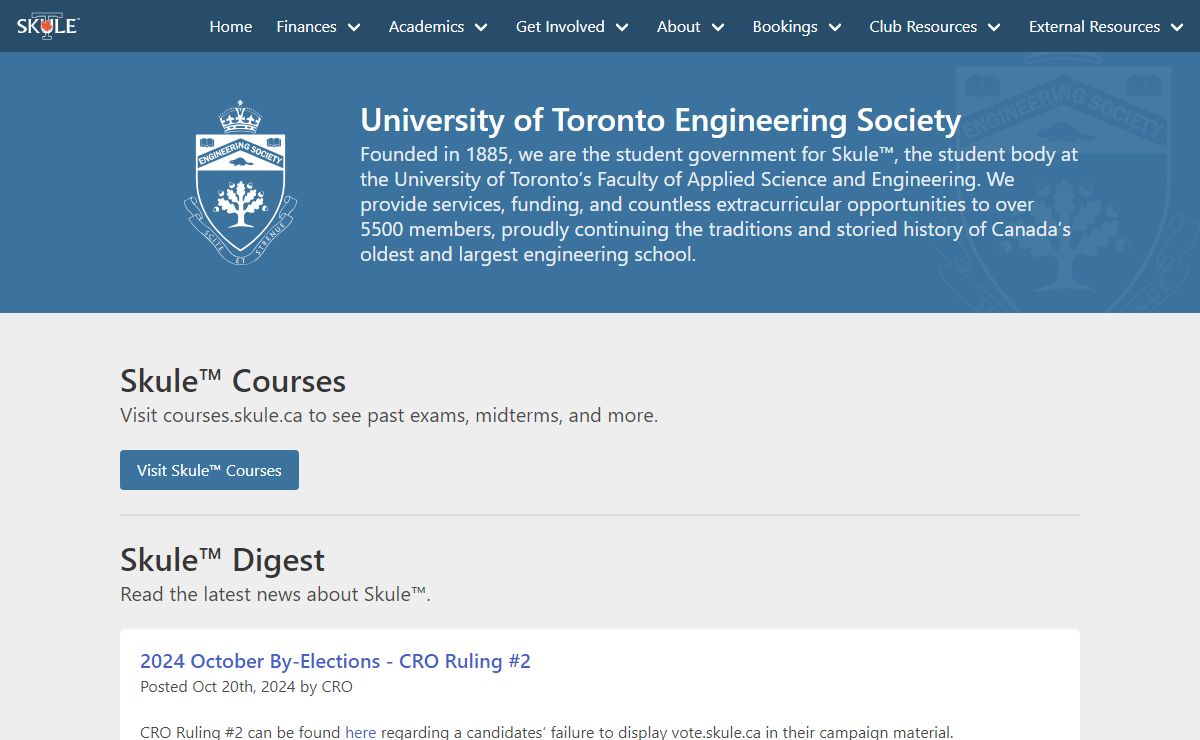Screen dimensions: 1200x740
Task: Click 'Posted Oct 20th, 2024 by CRO' text
Action: click(x=246, y=687)
